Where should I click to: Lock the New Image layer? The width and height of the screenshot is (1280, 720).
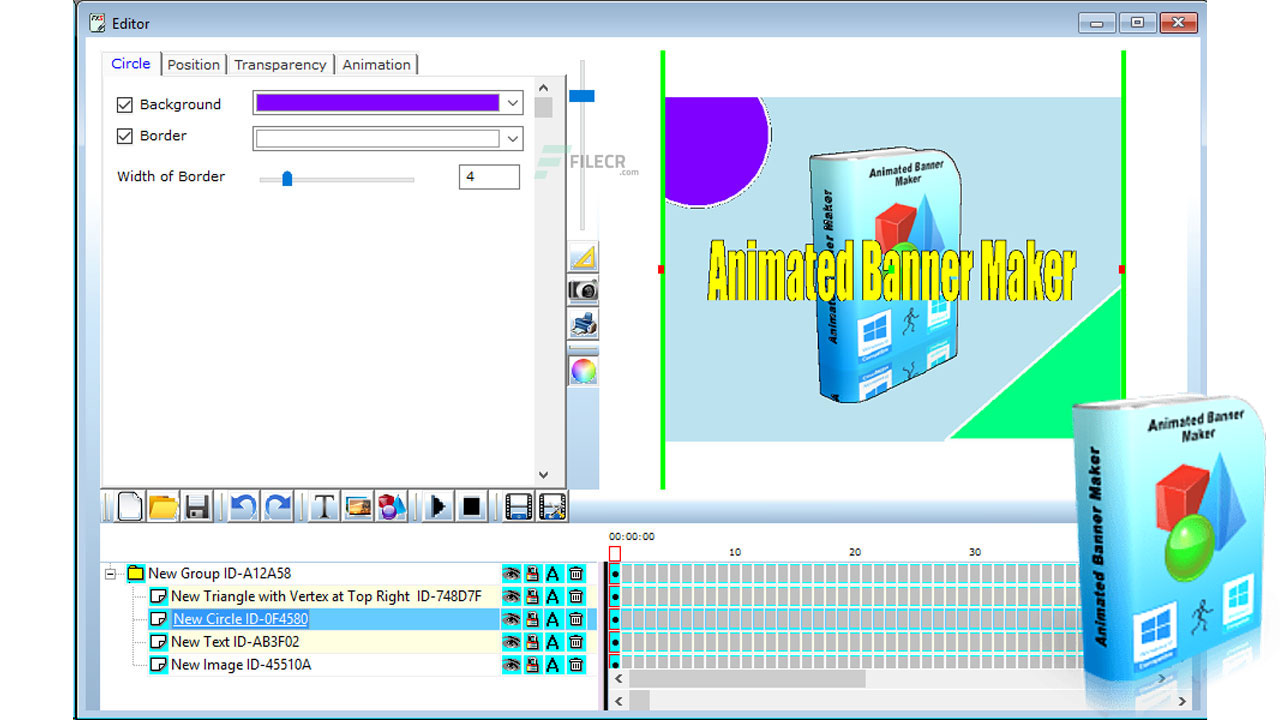pos(532,665)
